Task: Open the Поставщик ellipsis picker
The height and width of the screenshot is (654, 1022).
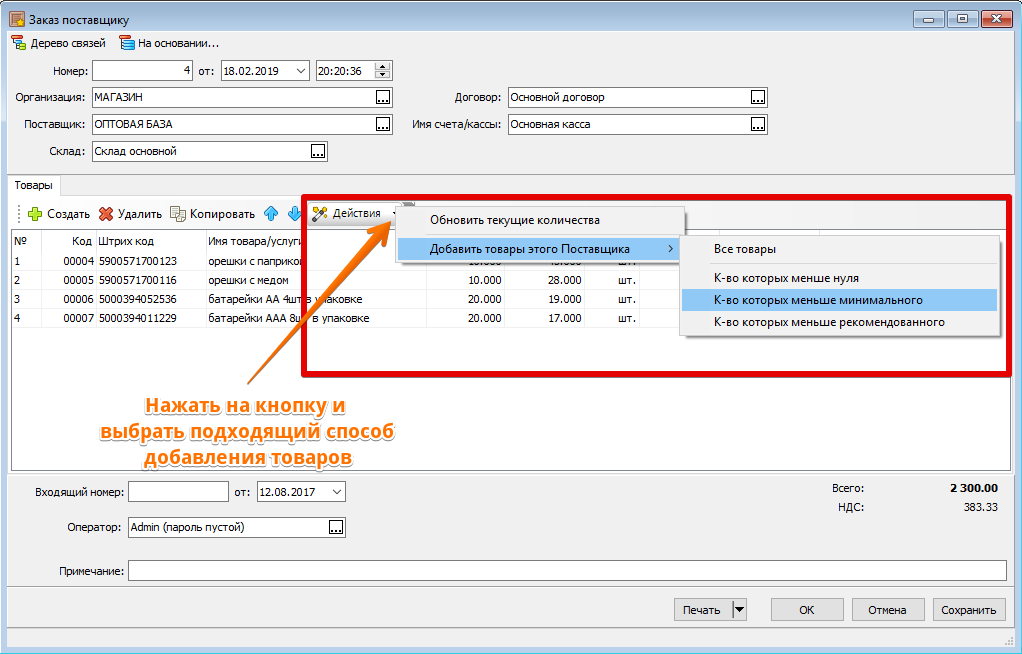Action: click(383, 124)
